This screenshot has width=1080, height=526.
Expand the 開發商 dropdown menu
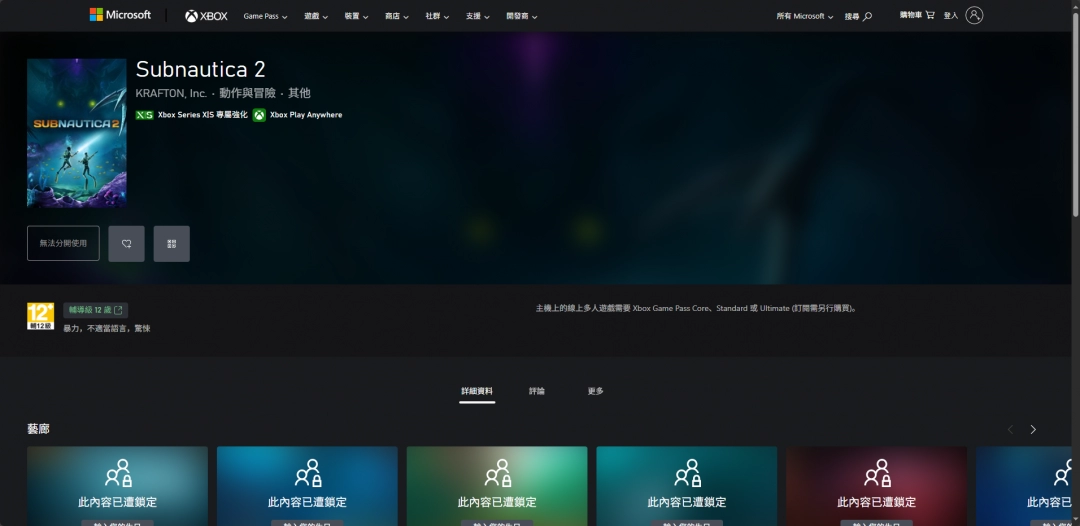coord(521,16)
